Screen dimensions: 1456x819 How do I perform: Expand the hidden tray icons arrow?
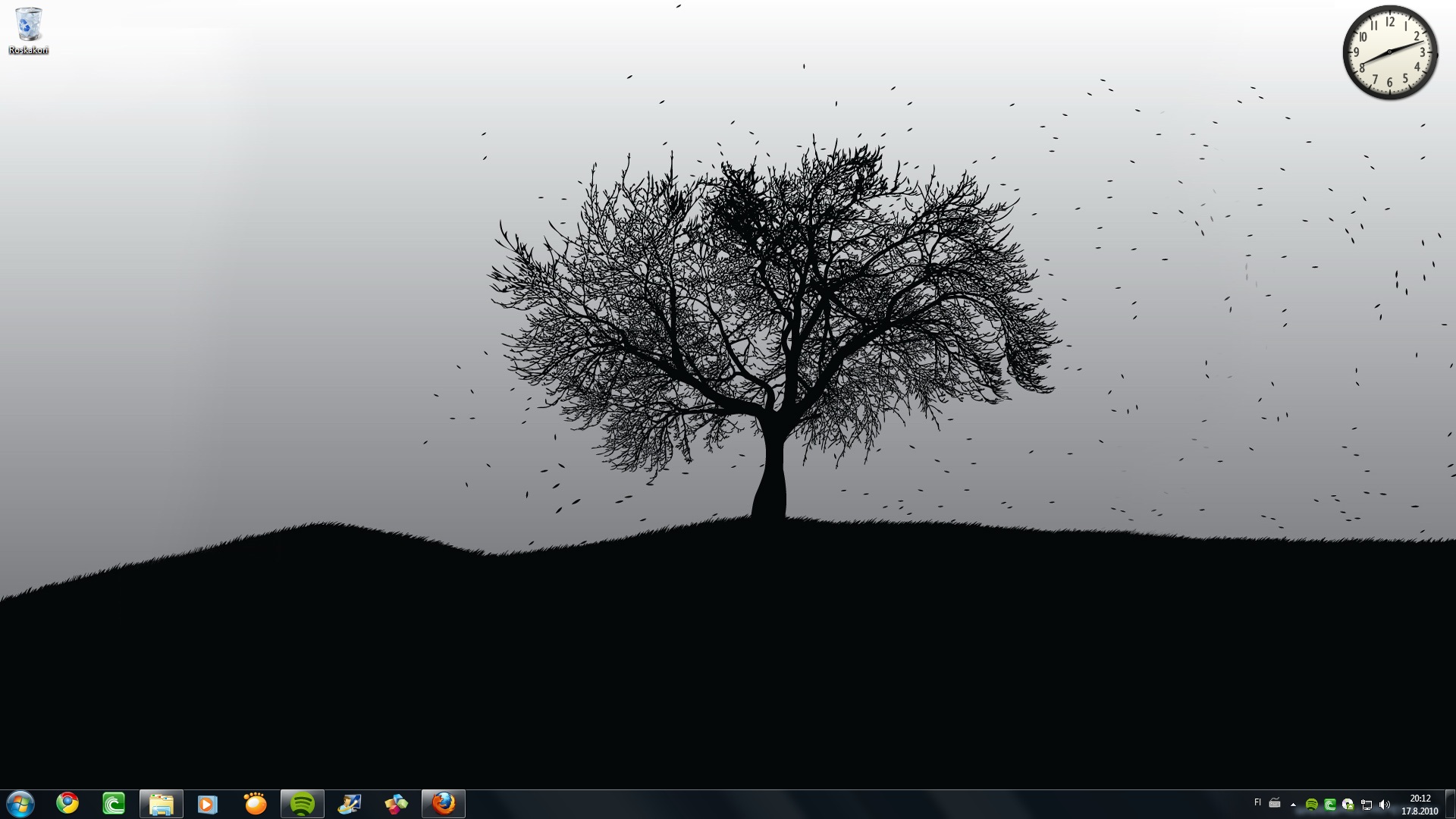click(x=1293, y=805)
